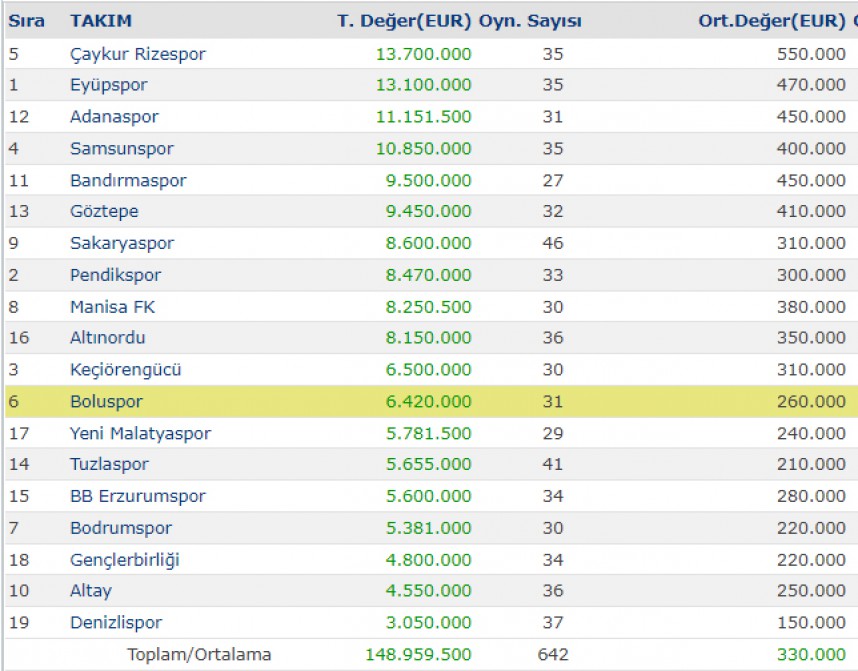
Task: Open the Bandırmaspor team page
Action: click(129, 181)
